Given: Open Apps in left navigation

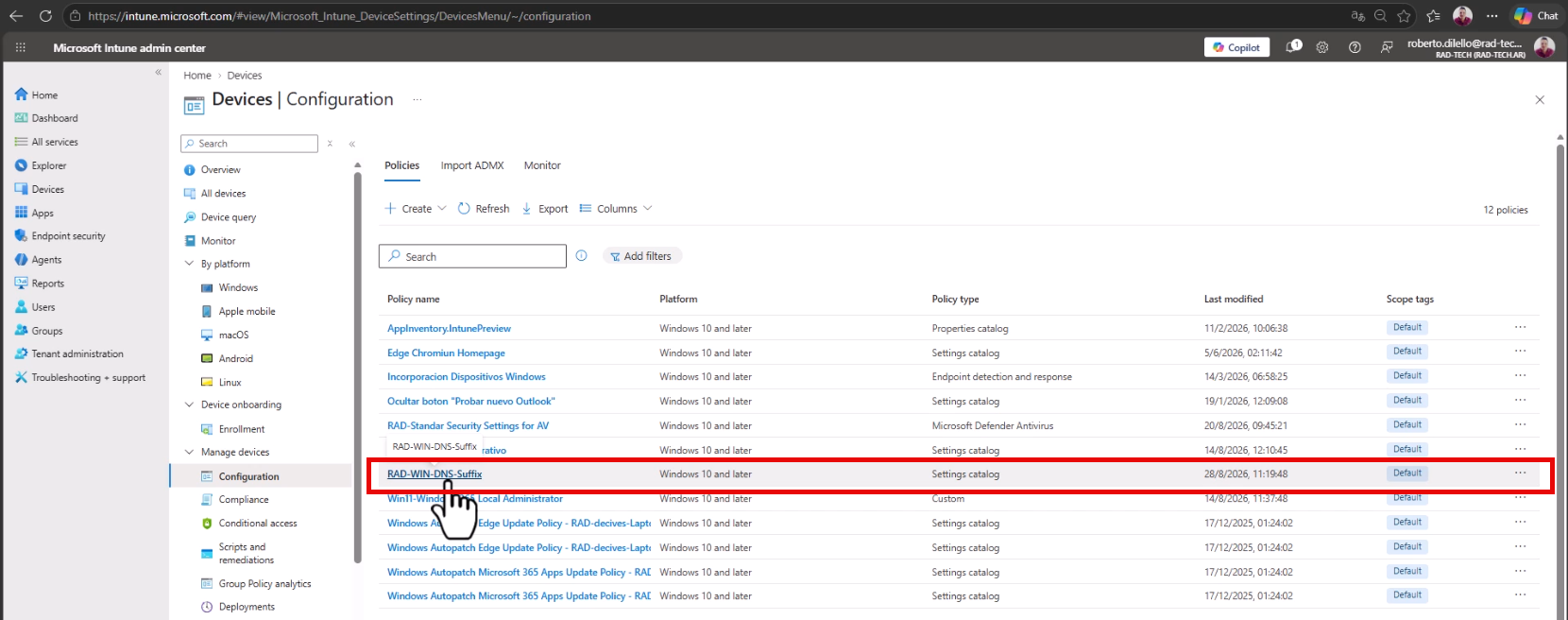Looking at the screenshot, I should (34, 213).
